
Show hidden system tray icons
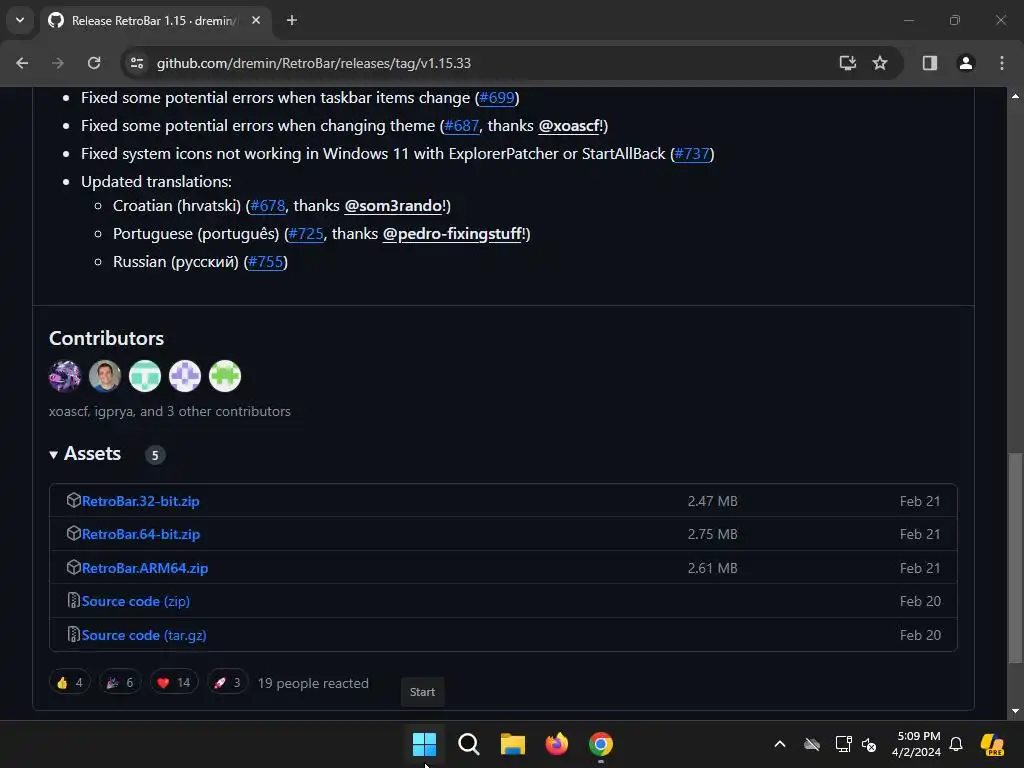780,744
